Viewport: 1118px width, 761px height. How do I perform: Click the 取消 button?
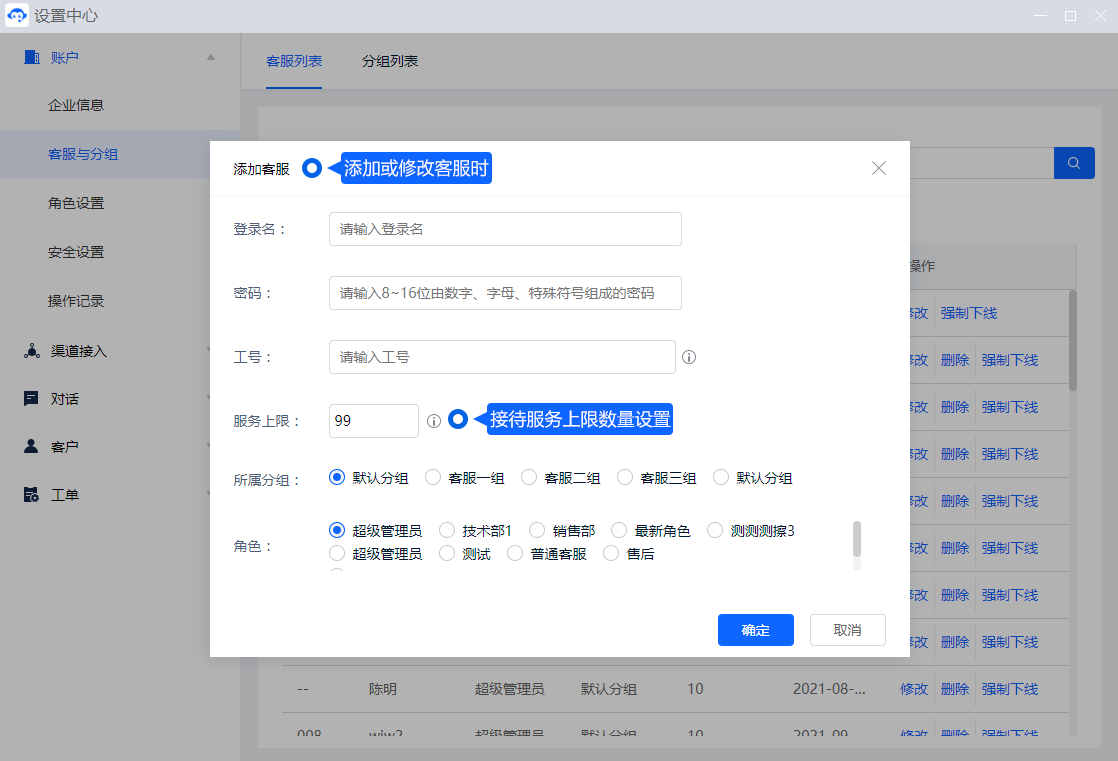coord(848,630)
